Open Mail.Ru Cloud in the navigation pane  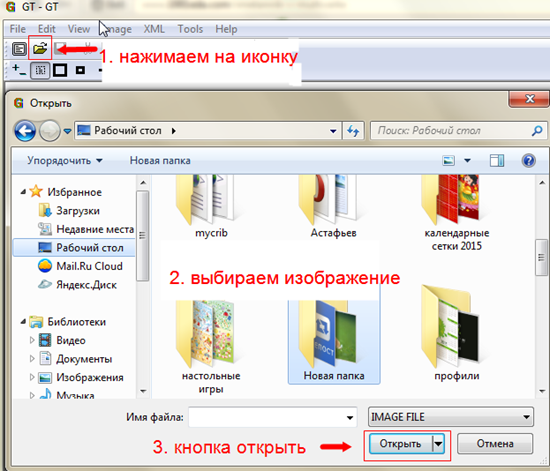[x=89, y=266]
